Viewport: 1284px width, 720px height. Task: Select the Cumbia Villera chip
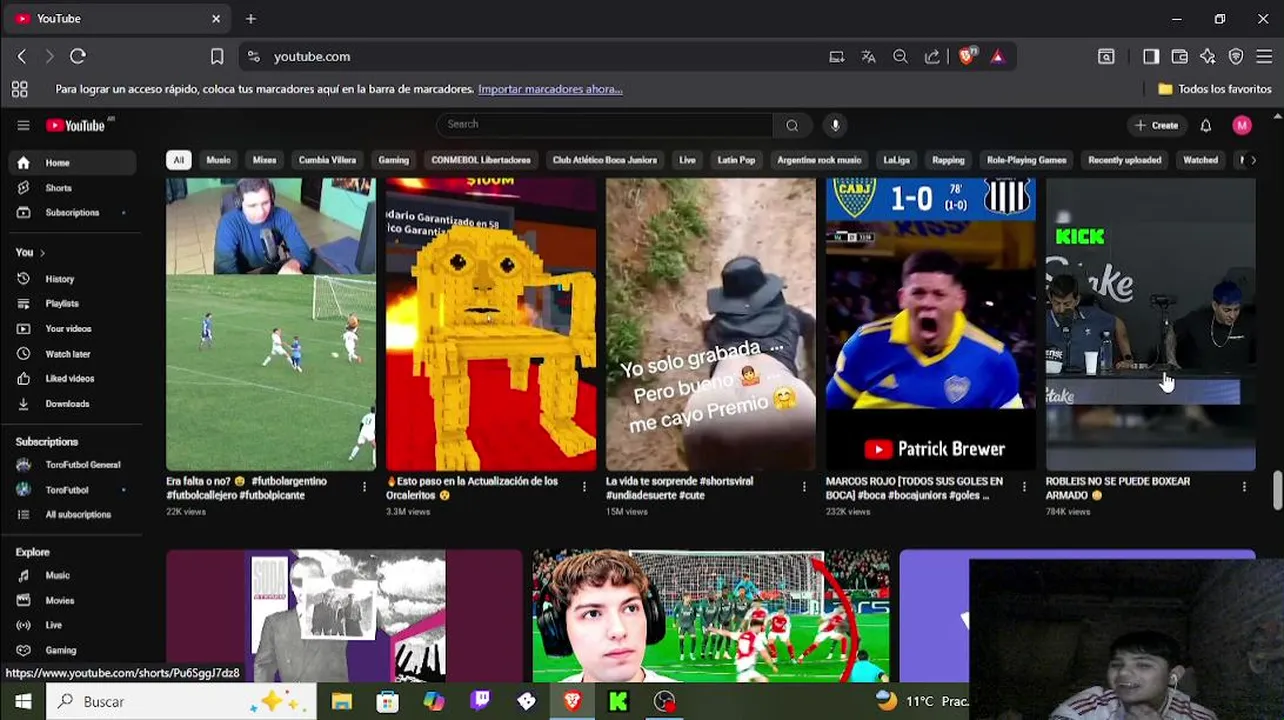(327, 160)
